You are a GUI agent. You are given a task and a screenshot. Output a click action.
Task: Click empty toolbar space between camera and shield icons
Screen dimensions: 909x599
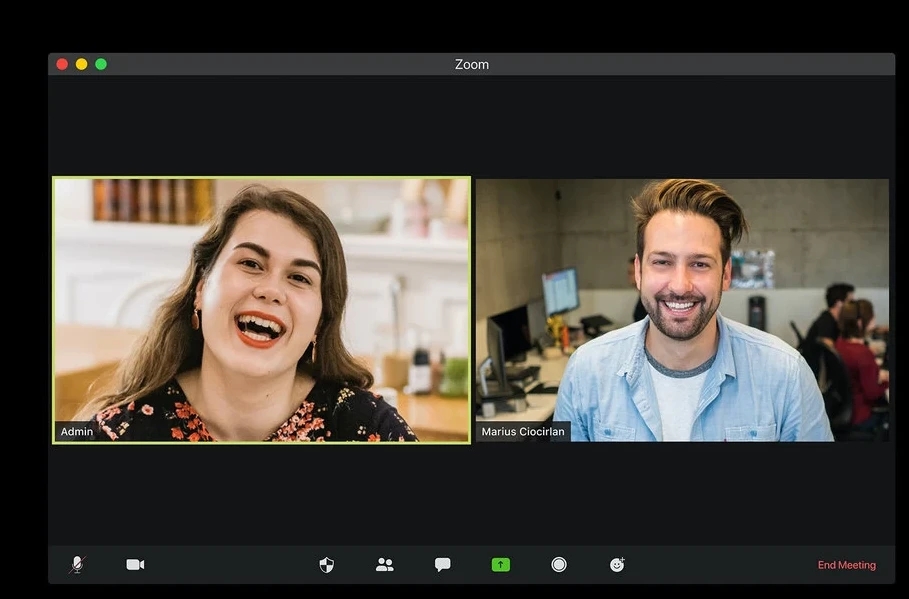point(230,565)
